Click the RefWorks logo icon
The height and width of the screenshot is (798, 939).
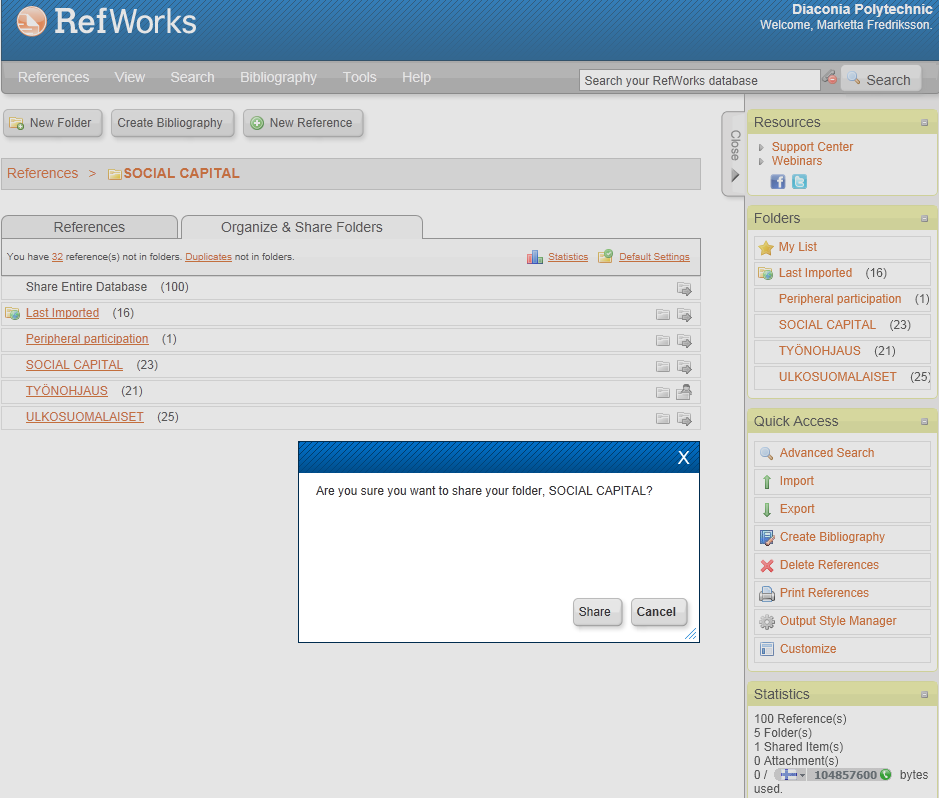pyautogui.click(x=31, y=22)
